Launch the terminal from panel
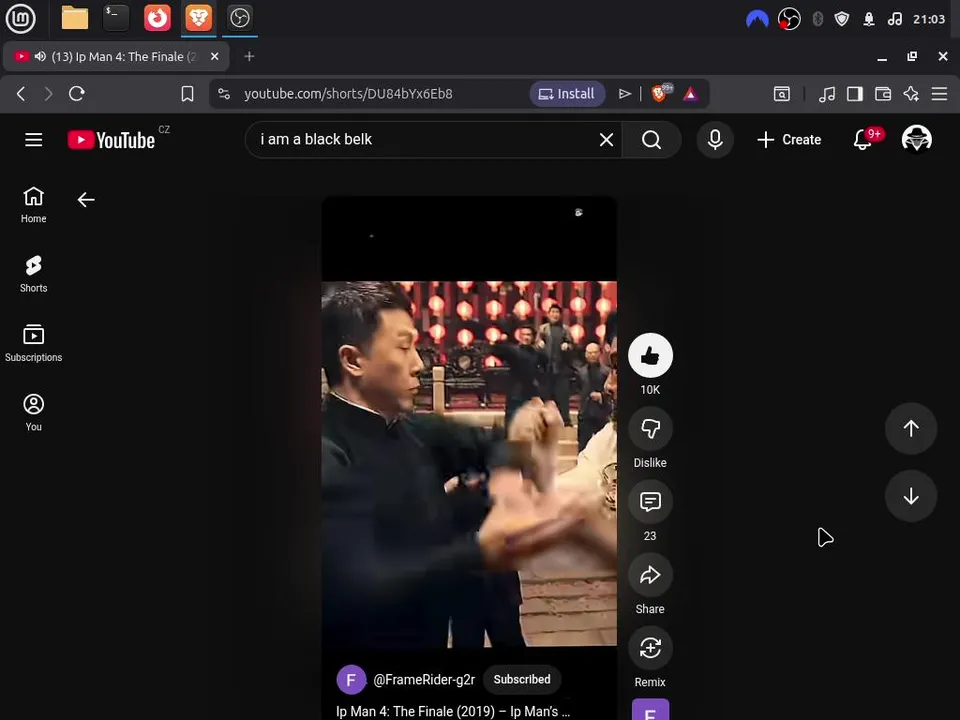Image resolution: width=960 pixels, height=720 pixels. [x=115, y=18]
